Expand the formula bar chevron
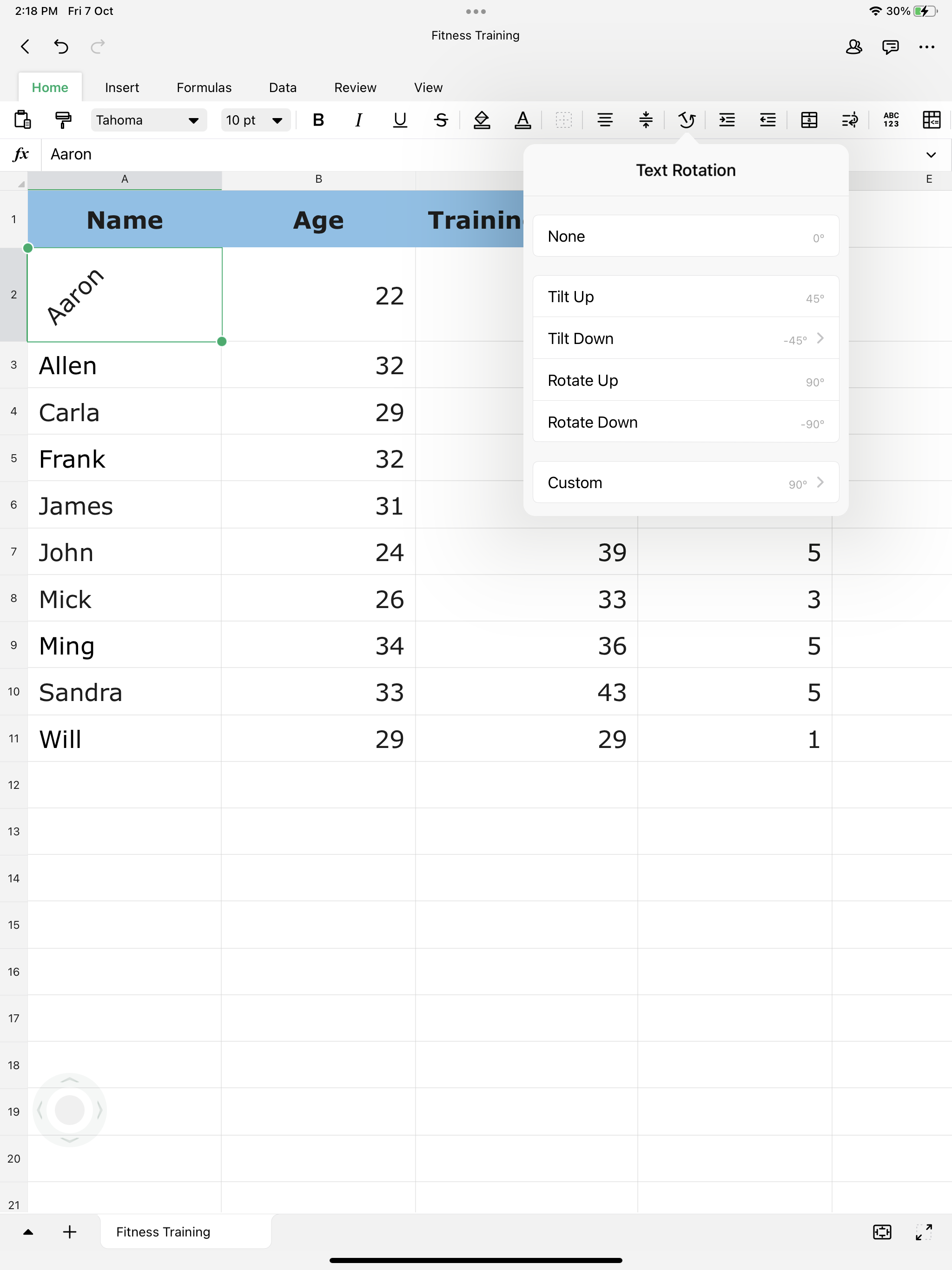 [931, 154]
